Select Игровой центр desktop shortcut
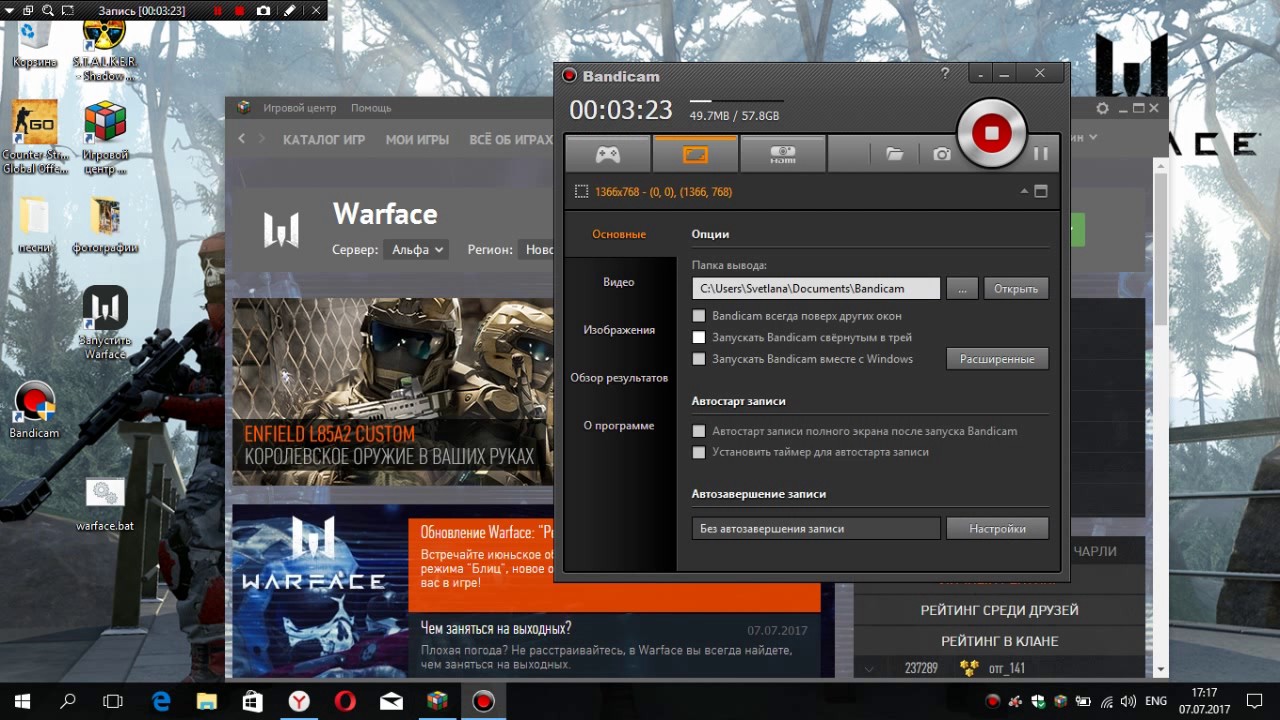The image size is (1280, 720). [x=105, y=137]
